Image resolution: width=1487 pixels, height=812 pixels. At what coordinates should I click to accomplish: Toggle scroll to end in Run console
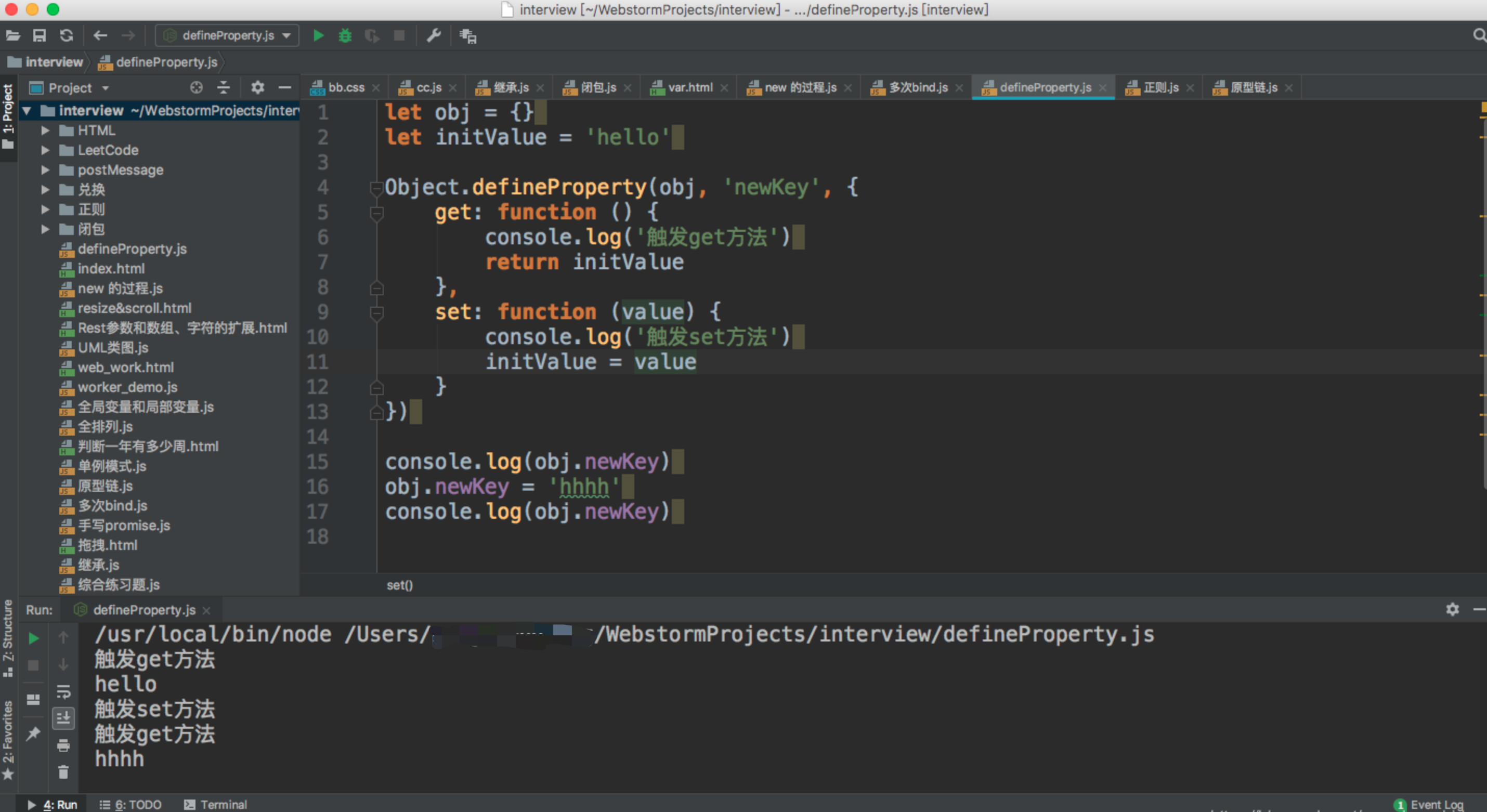(x=63, y=718)
